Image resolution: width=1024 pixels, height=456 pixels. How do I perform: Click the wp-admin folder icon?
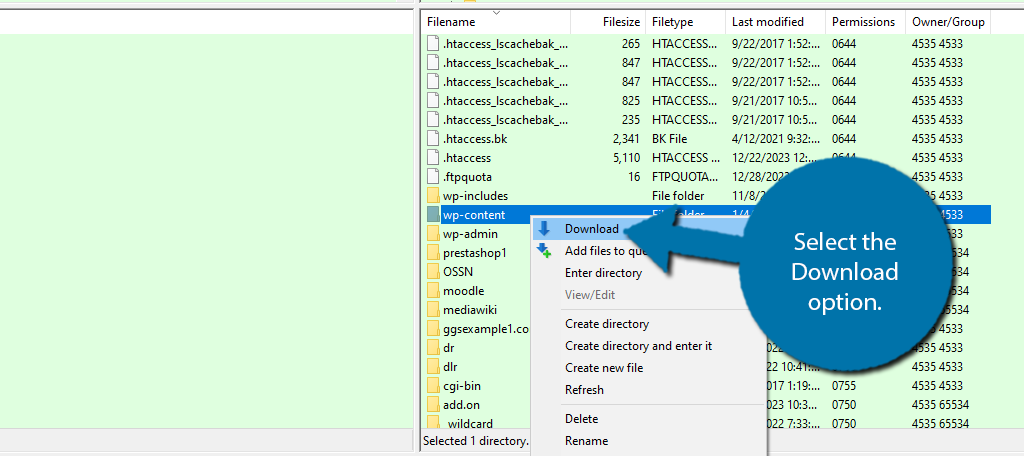(433, 234)
